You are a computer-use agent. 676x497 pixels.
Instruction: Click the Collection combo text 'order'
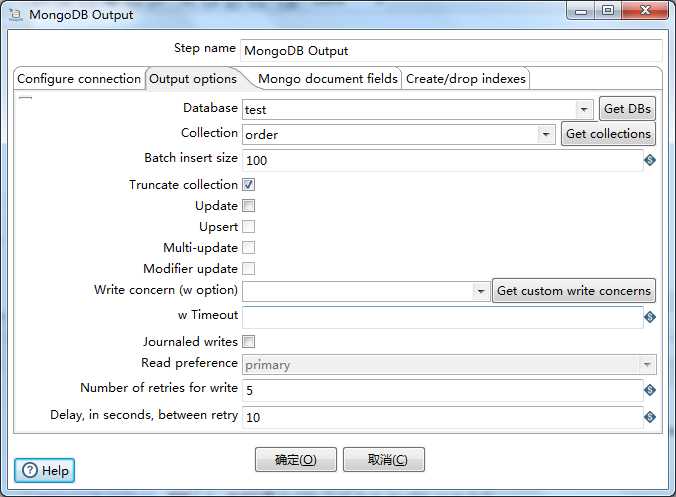(262, 135)
